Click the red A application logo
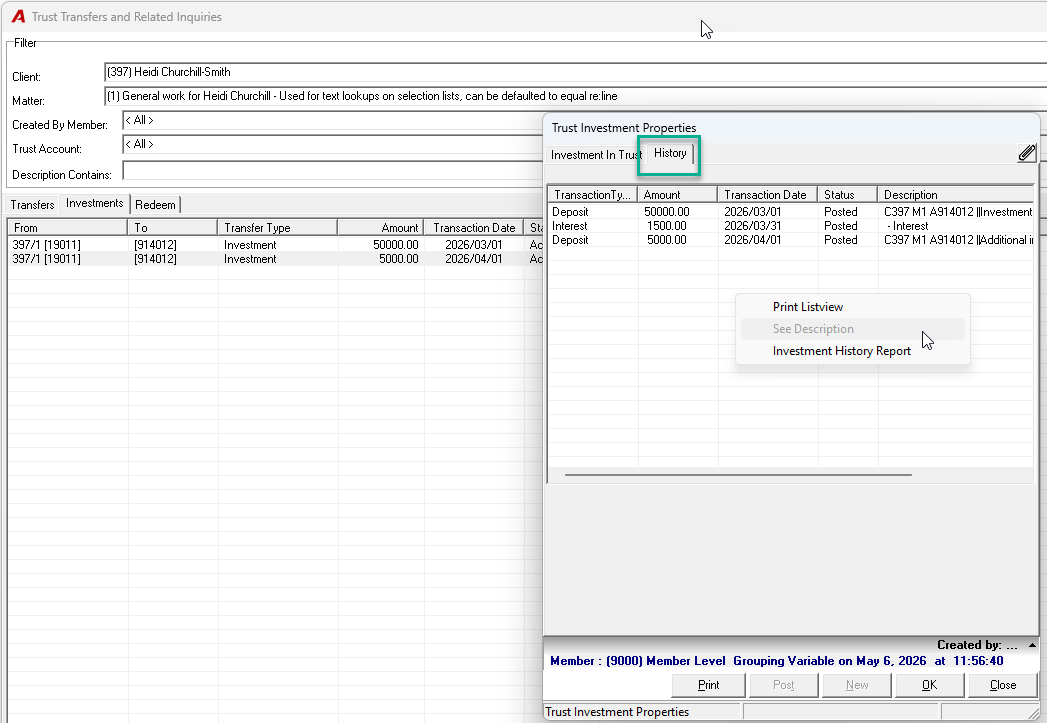 point(18,17)
